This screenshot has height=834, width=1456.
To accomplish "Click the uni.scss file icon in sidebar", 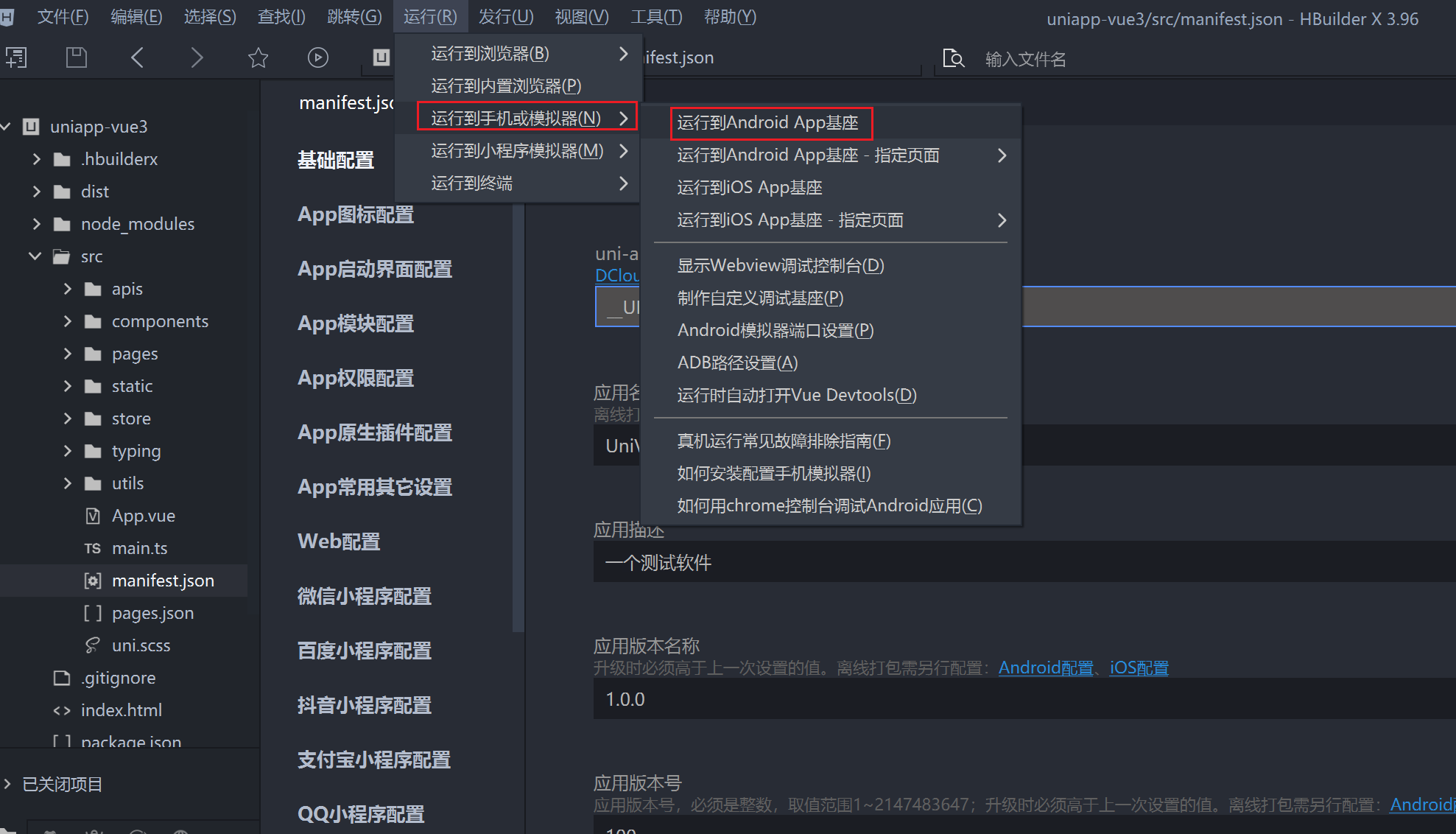I will [x=91, y=645].
